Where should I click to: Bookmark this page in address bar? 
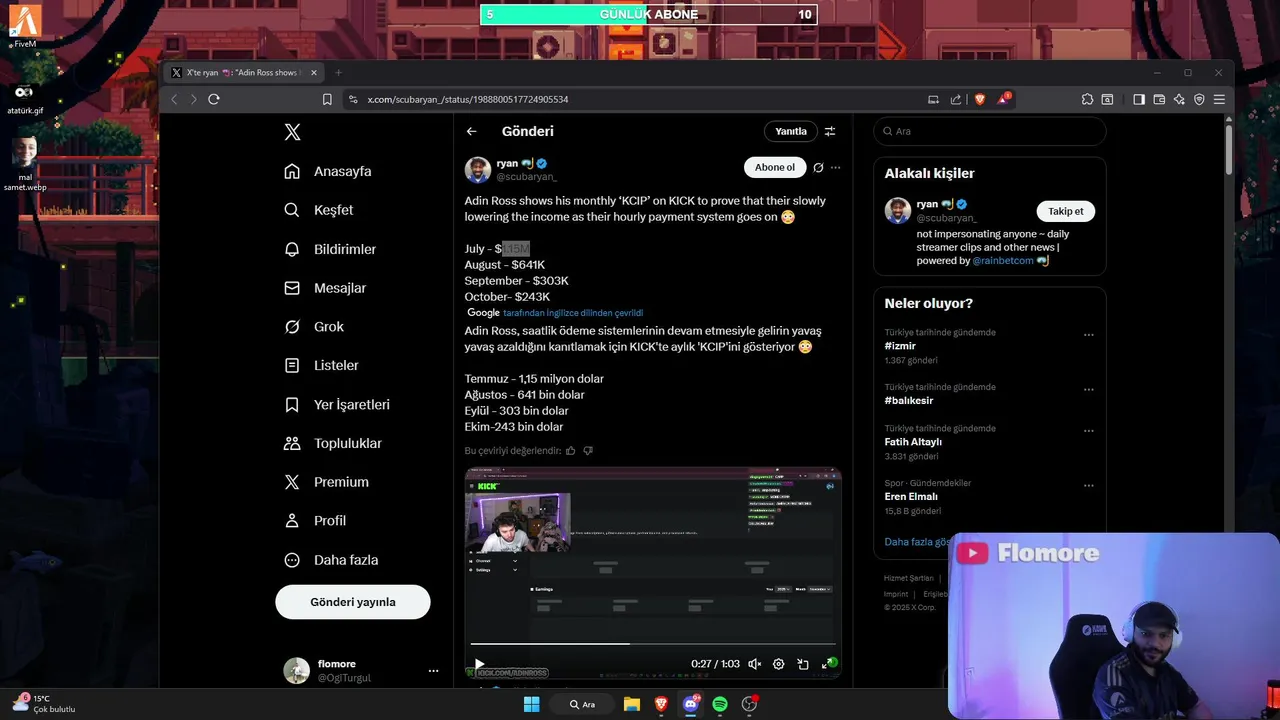pos(327,99)
